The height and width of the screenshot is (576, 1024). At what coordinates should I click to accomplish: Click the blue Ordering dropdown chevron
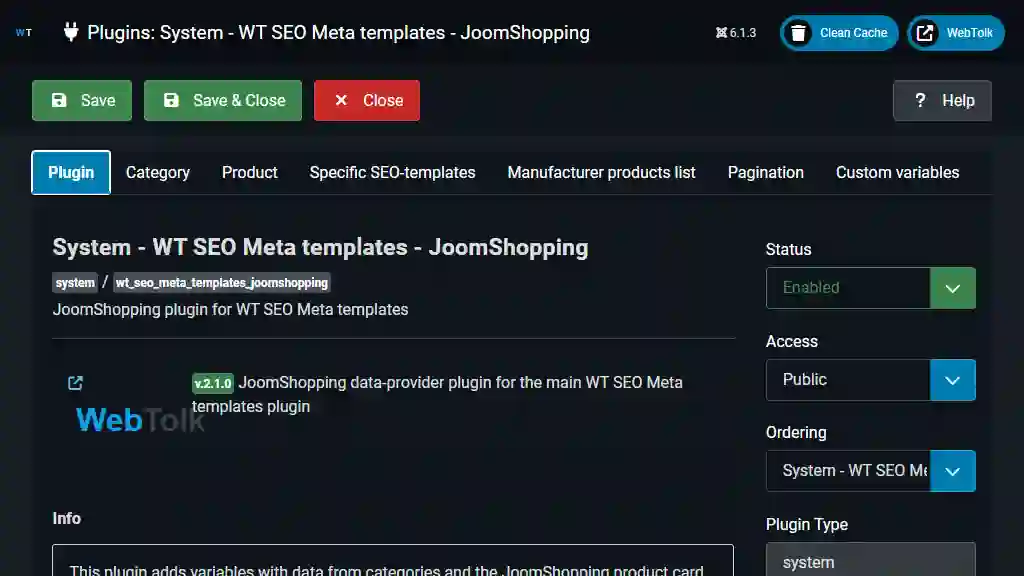(x=953, y=471)
